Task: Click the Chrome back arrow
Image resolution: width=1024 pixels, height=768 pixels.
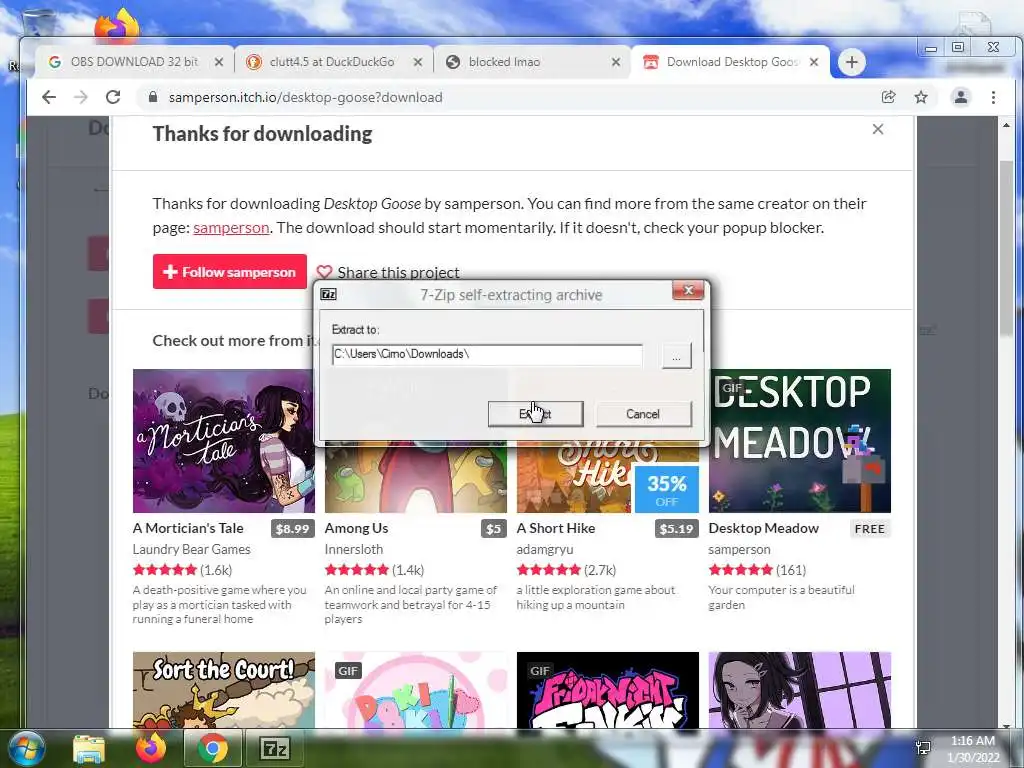Action: coord(49,97)
